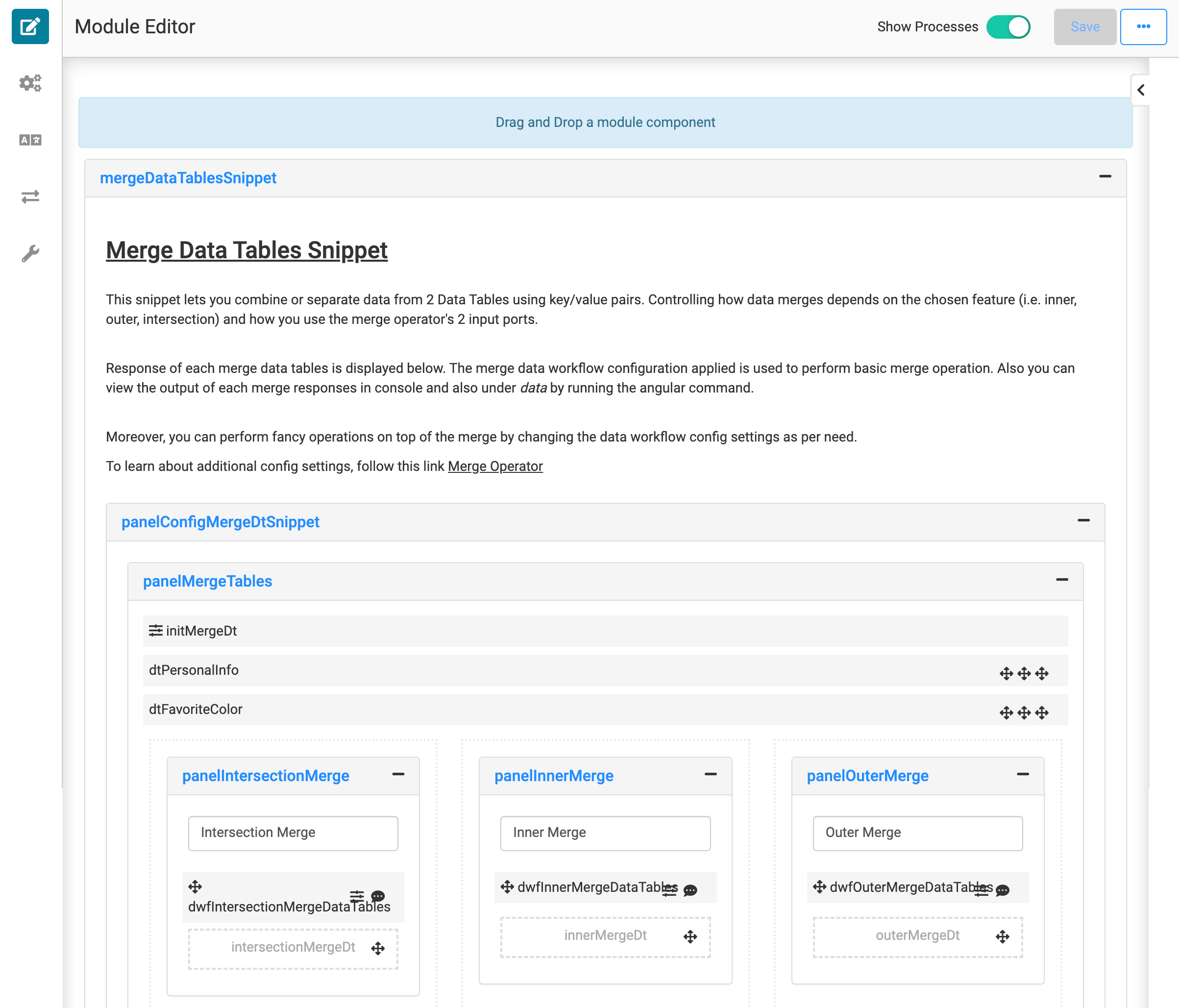Click sliders icon on dwfOuterMergeDataTables
Screen dimensions: 1179x1008
coord(982,891)
